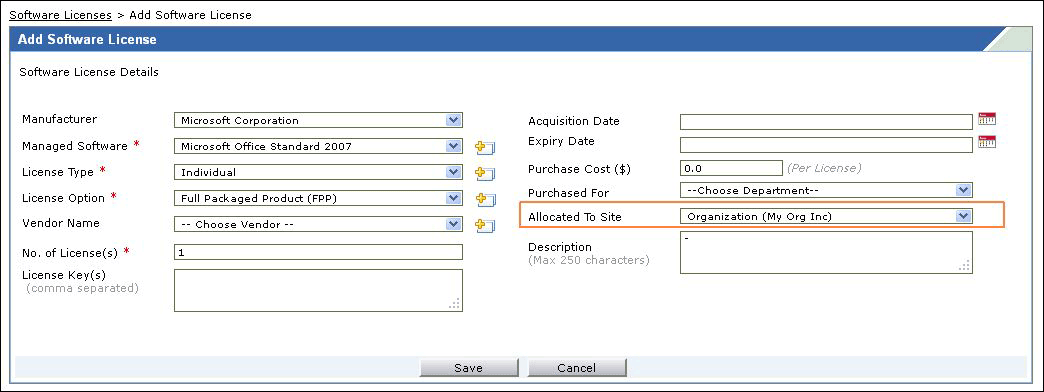This screenshot has height=392, width=1044.
Task: Open the Manufacturer dropdown
Action: click(x=318, y=120)
